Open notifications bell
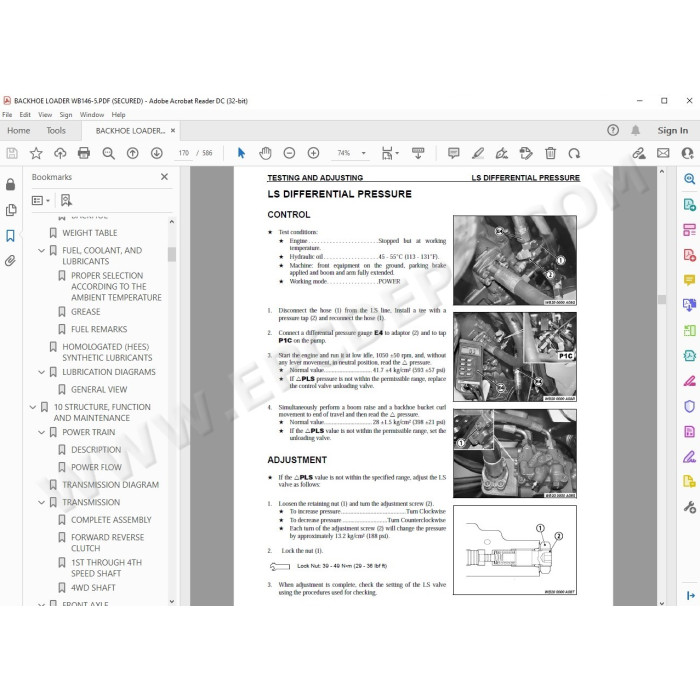 click(635, 130)
